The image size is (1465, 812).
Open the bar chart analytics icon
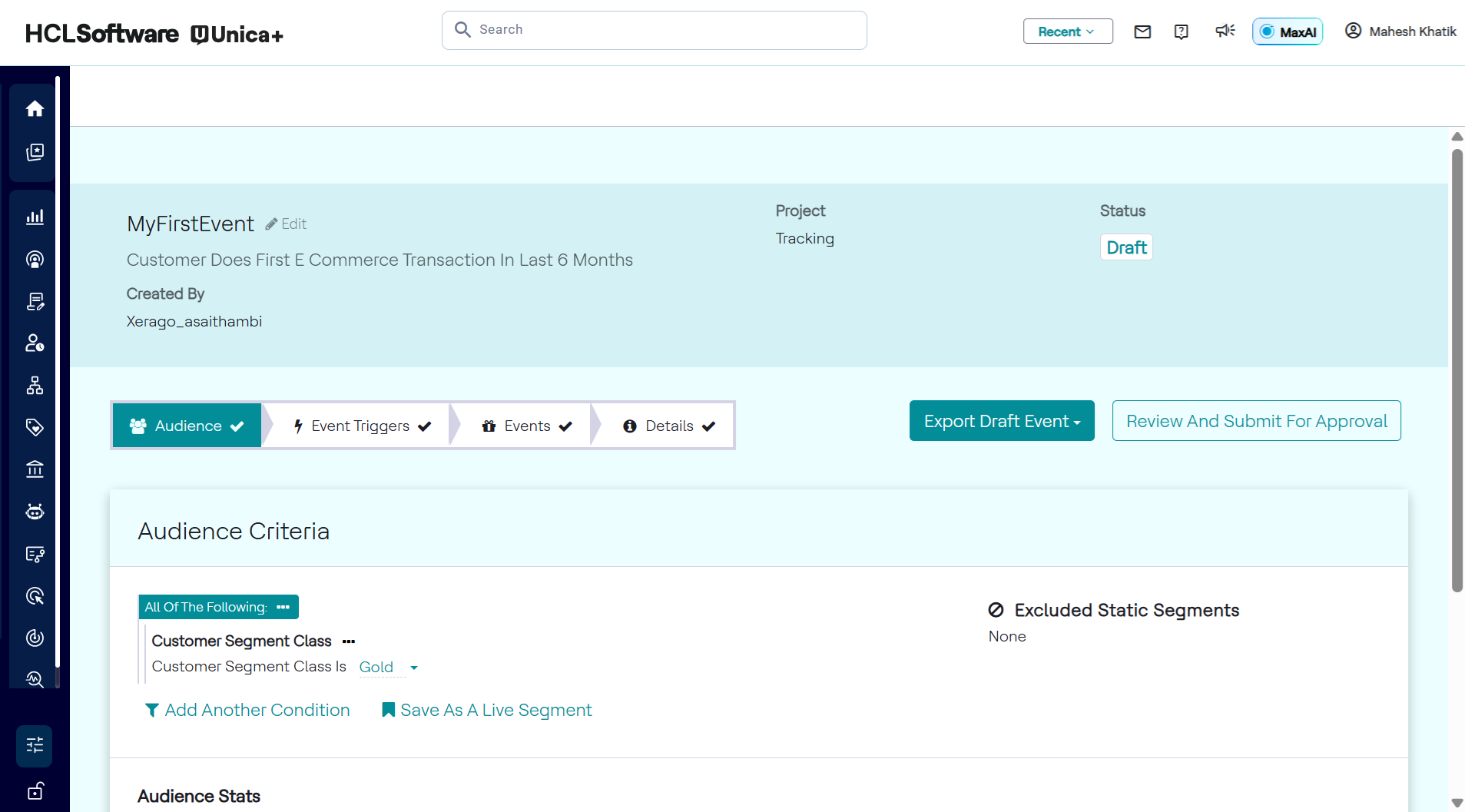pos(35,217)
